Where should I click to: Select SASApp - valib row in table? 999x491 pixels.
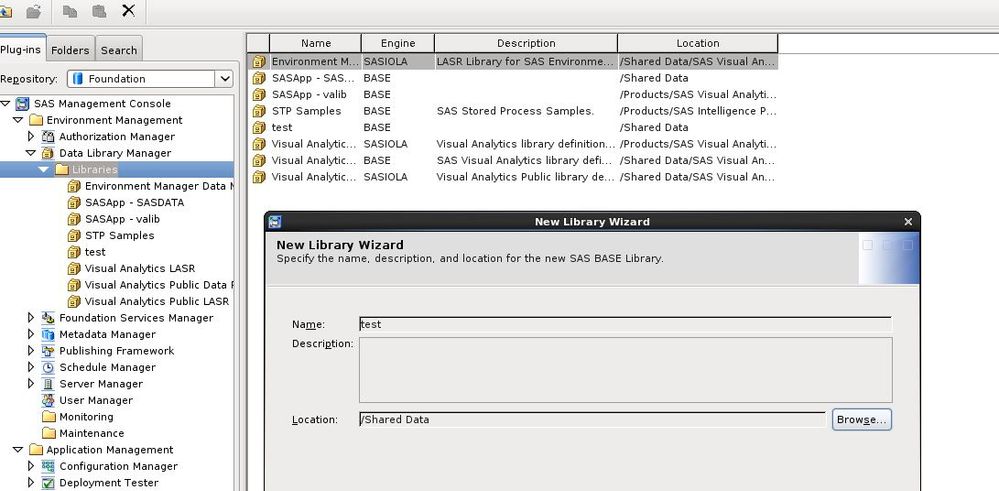tap(513, 94)
